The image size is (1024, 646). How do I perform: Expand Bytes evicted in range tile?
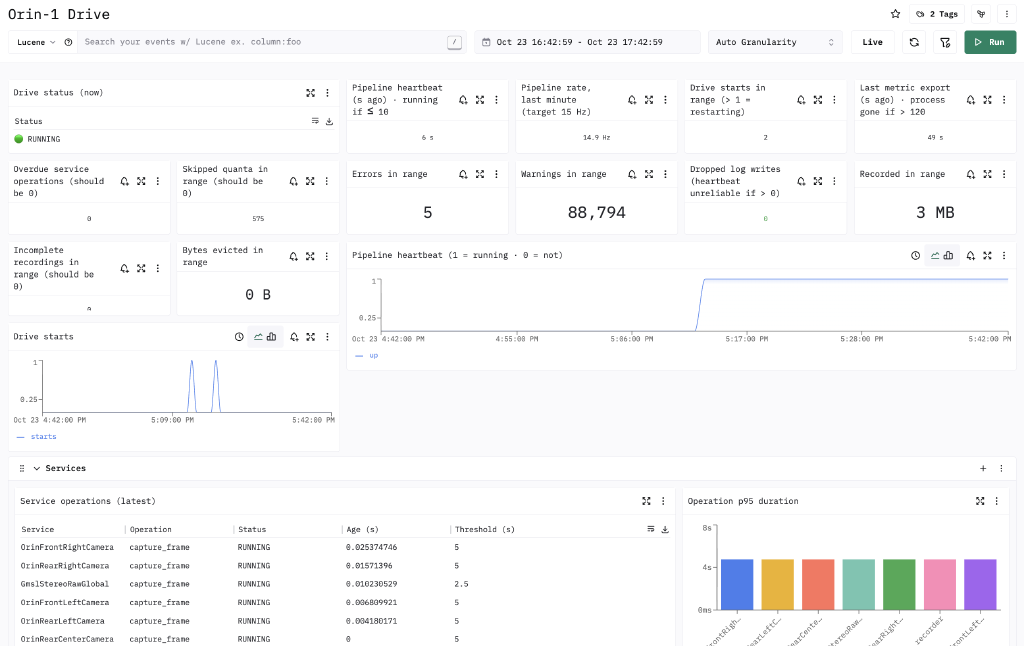(310, 256)
